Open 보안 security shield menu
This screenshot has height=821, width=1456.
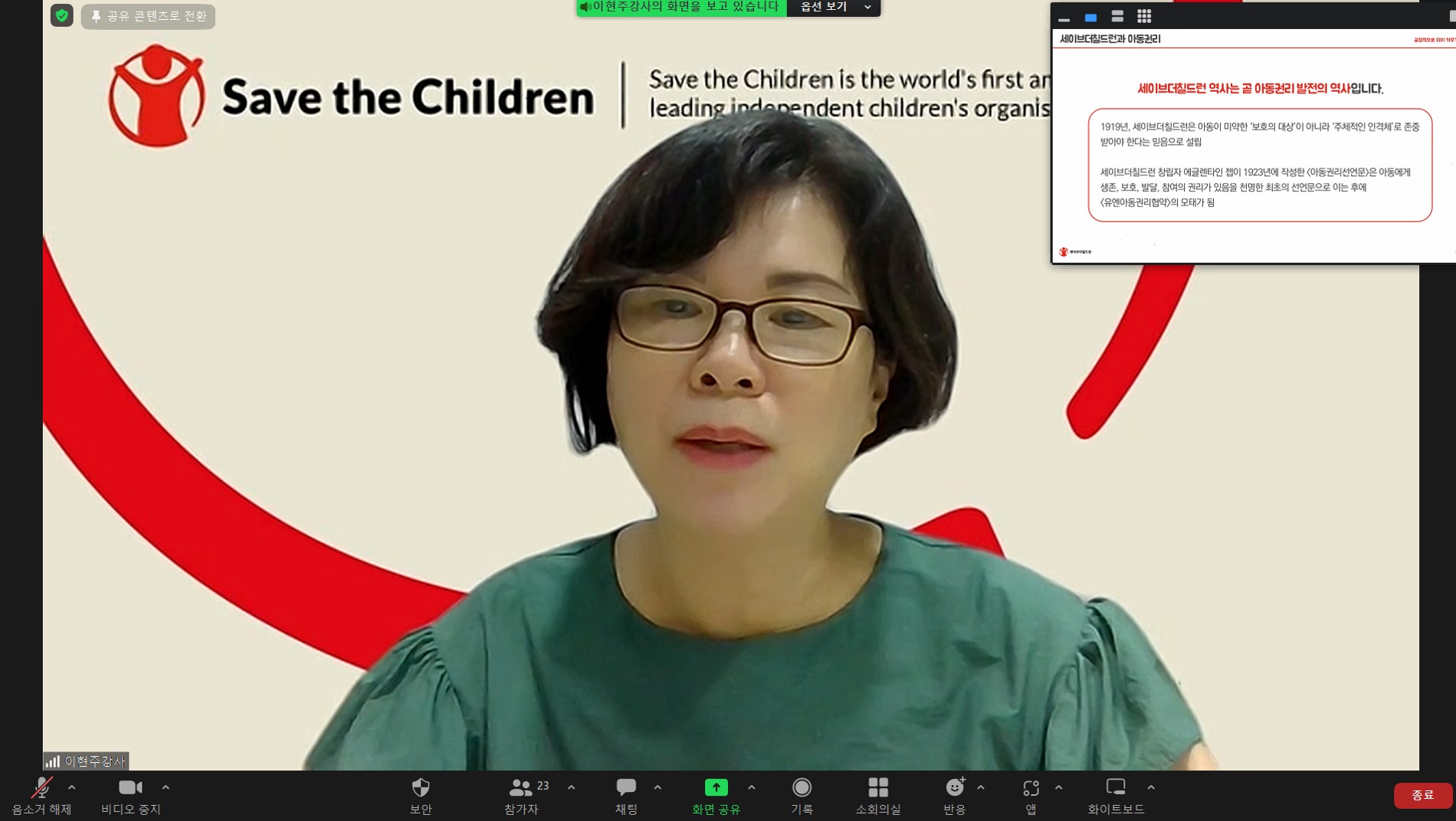coord(421,796)
